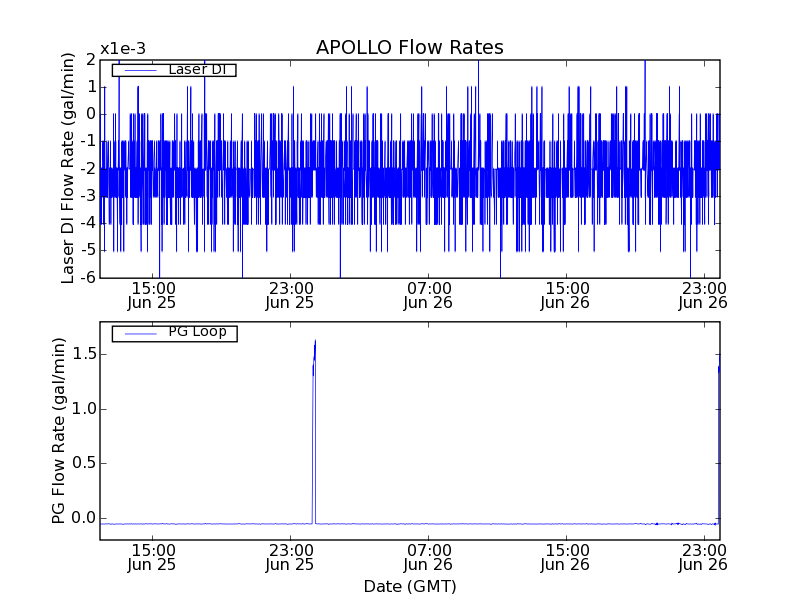
Task: Click the 23:00 Jun 25 label under bottom plot
Action: tap(290, 558)
